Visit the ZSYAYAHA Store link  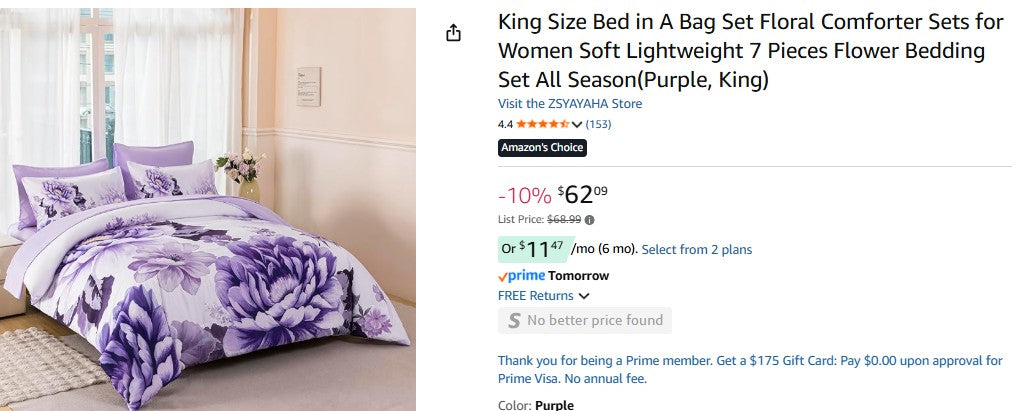(x=570, y=104)
